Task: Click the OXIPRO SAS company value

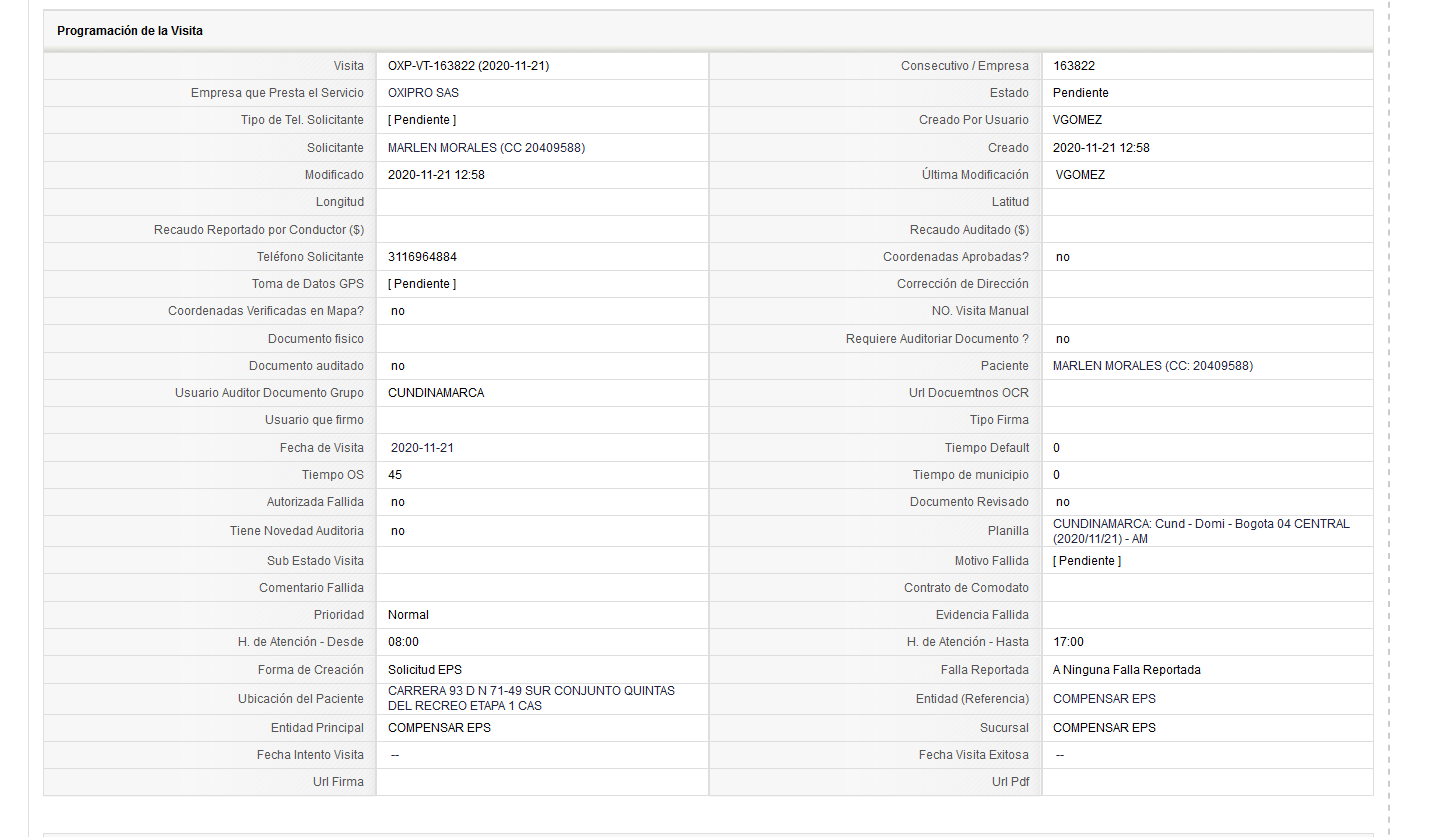Action: pos(424,93)
